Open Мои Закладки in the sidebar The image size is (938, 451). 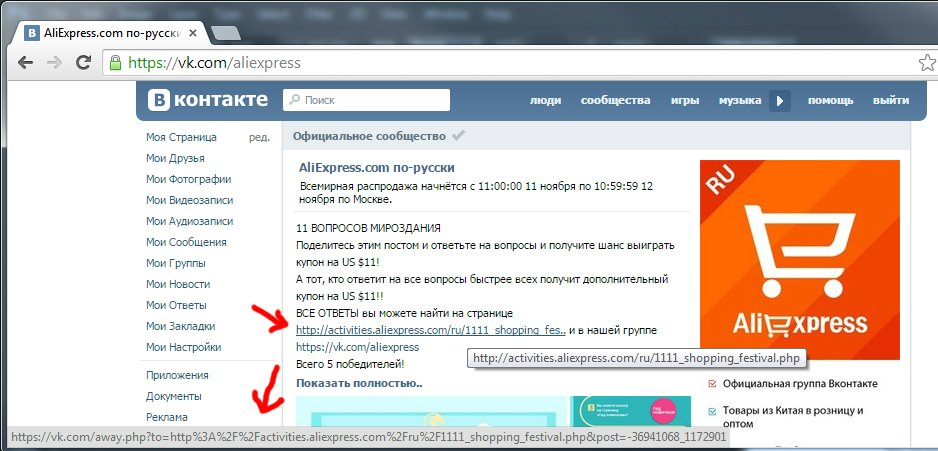point(181,326)
